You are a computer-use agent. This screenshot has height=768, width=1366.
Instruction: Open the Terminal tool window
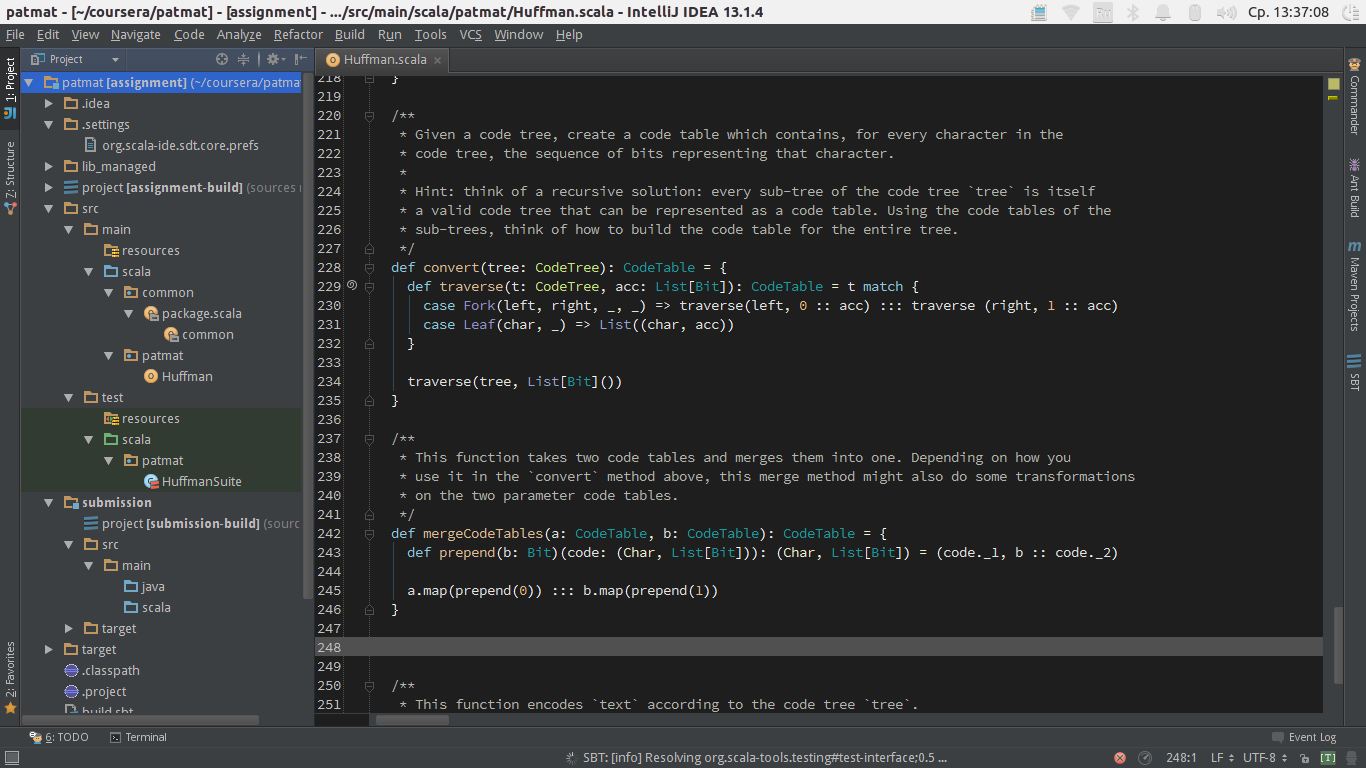138,737
